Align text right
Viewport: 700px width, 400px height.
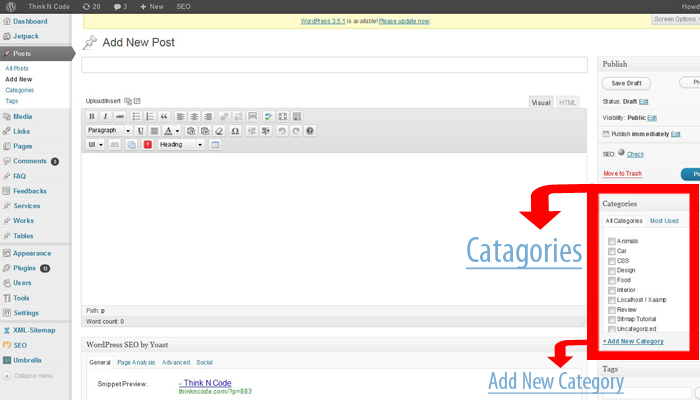[208, 117]
